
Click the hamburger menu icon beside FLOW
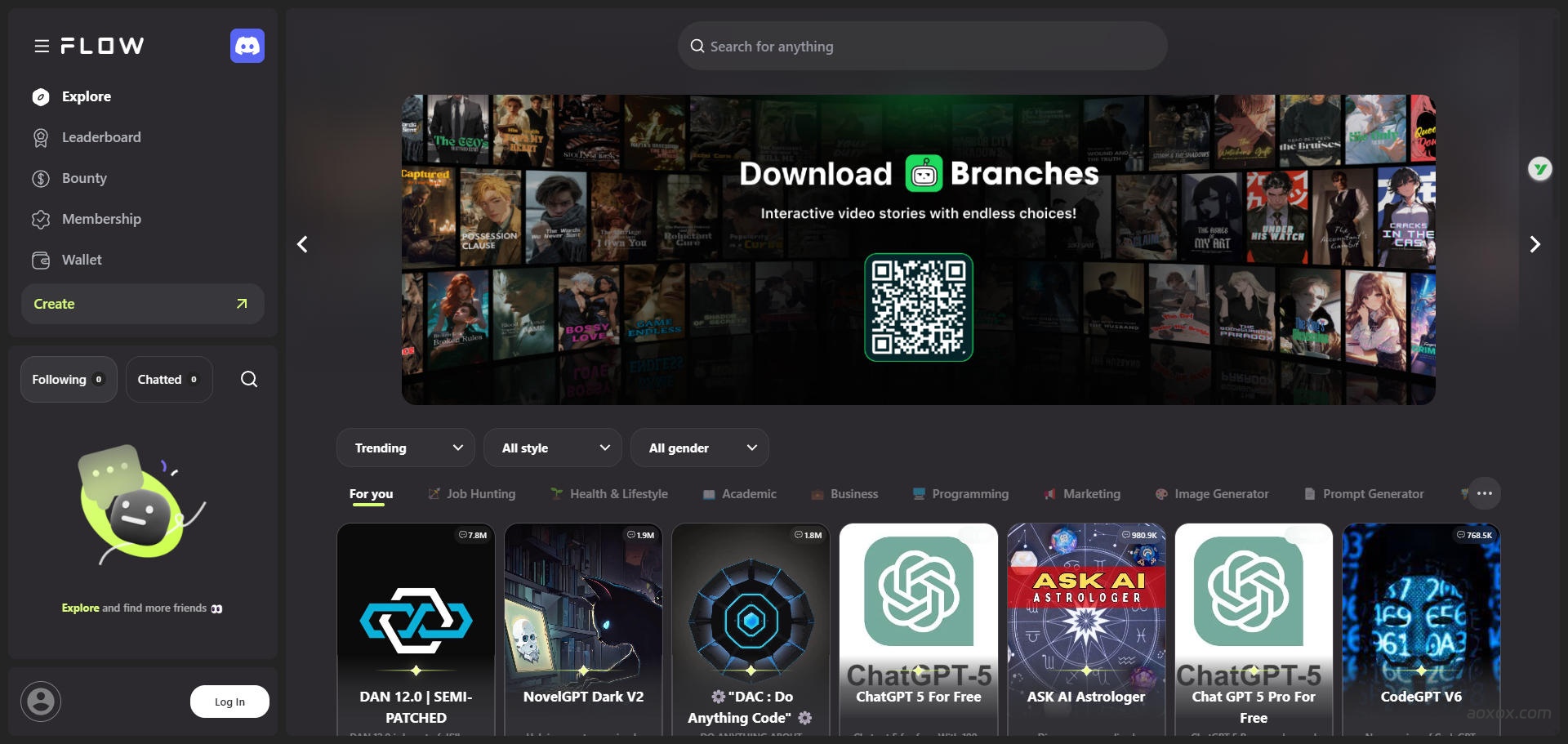[42, 47]
